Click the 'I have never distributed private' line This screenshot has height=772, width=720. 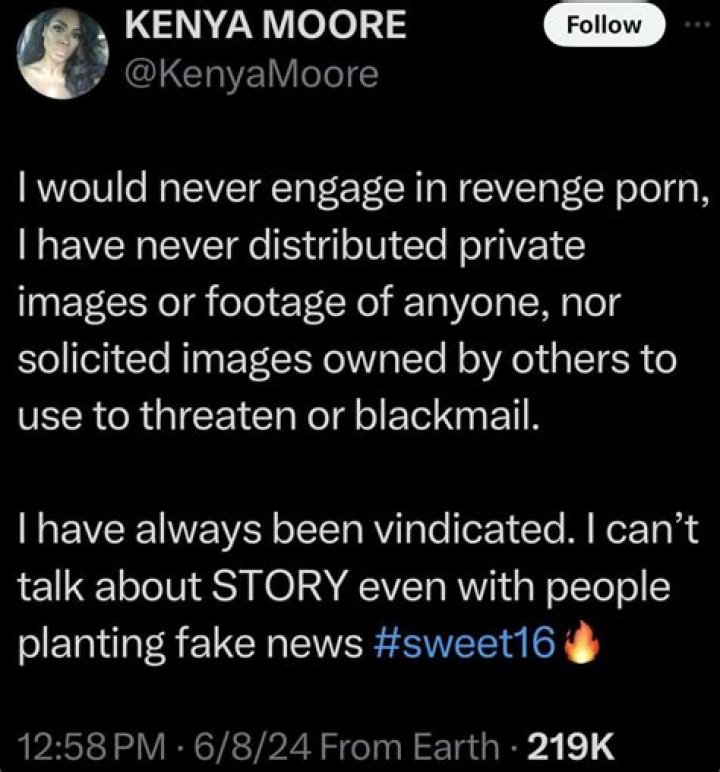click(x=301, y=246)
